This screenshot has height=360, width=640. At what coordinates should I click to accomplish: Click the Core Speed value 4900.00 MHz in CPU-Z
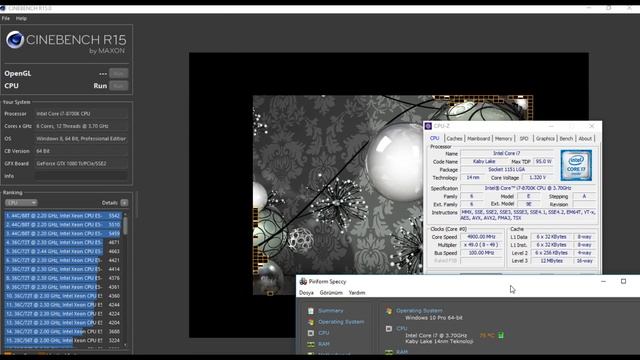coord(481,237)
